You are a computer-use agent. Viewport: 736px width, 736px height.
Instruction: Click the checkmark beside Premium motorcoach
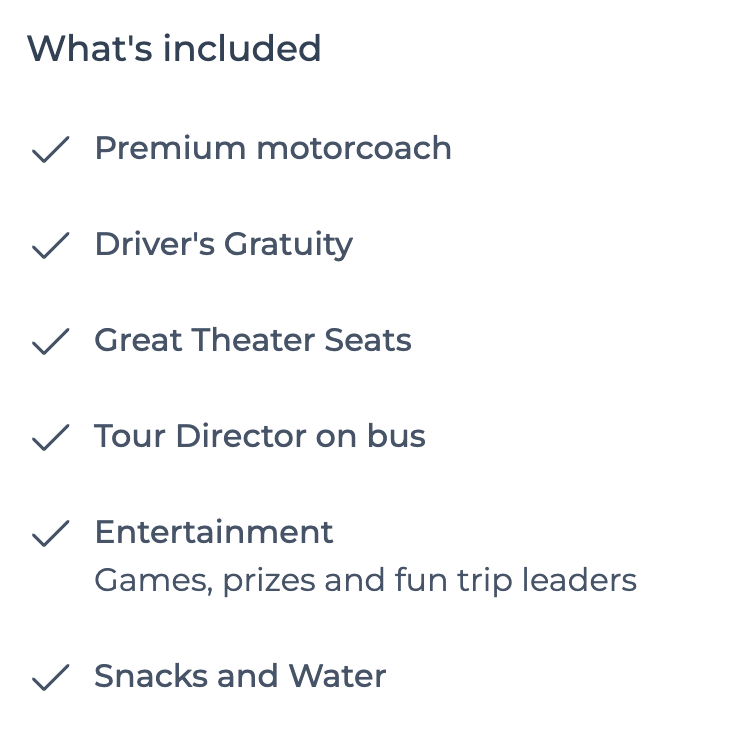[x=51, y=150]
